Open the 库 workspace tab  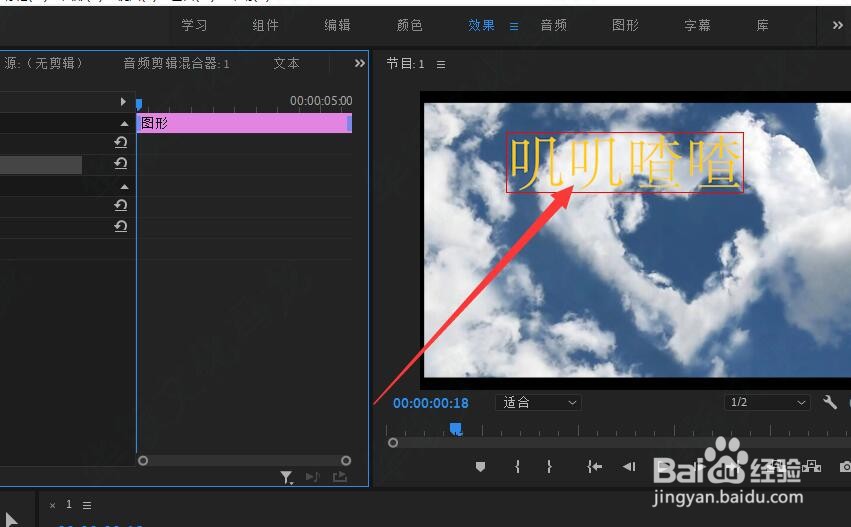[763, 26]
